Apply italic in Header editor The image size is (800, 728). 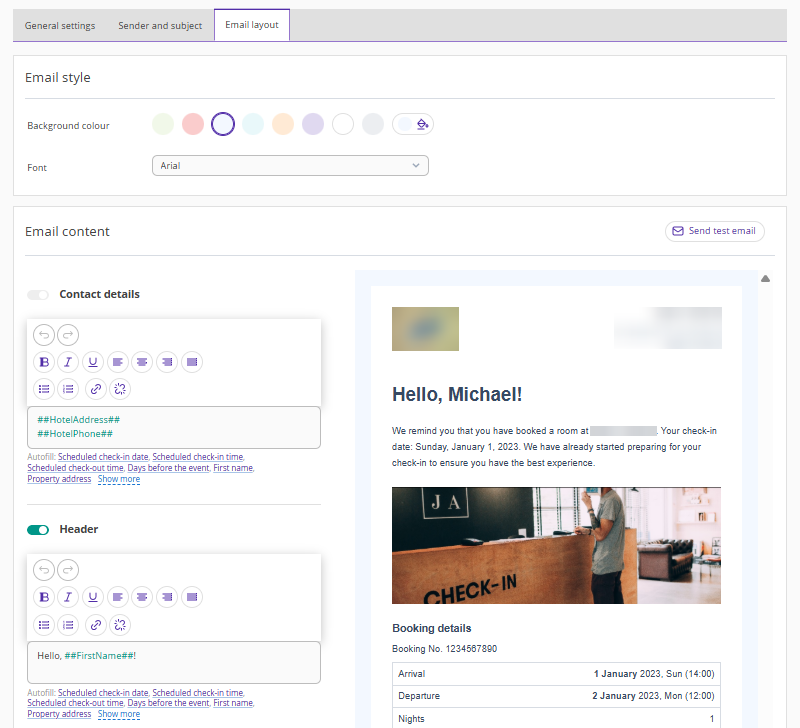(x=68, y=597)
